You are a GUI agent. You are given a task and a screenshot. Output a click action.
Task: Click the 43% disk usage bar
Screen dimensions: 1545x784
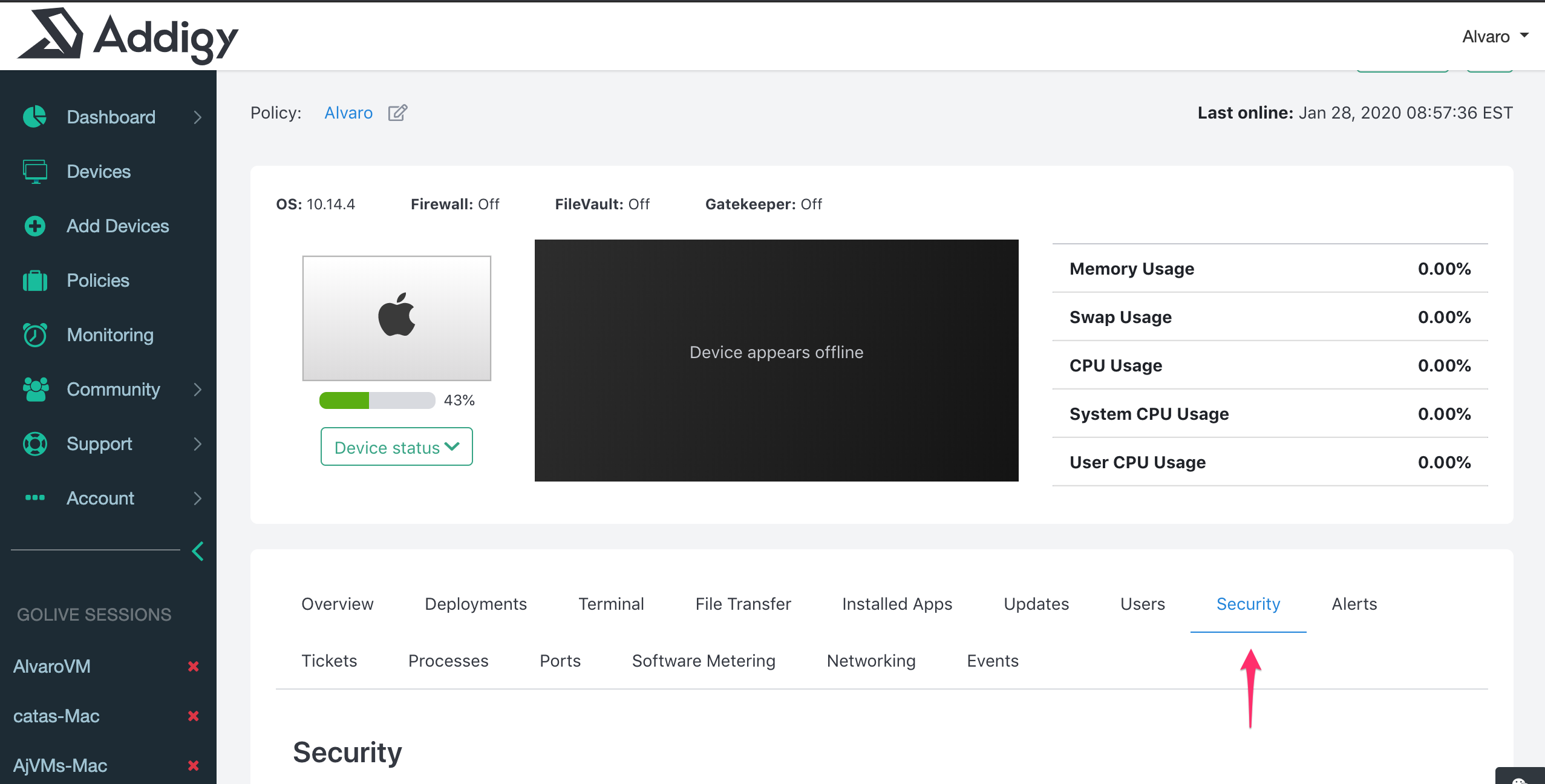[377, 400]
